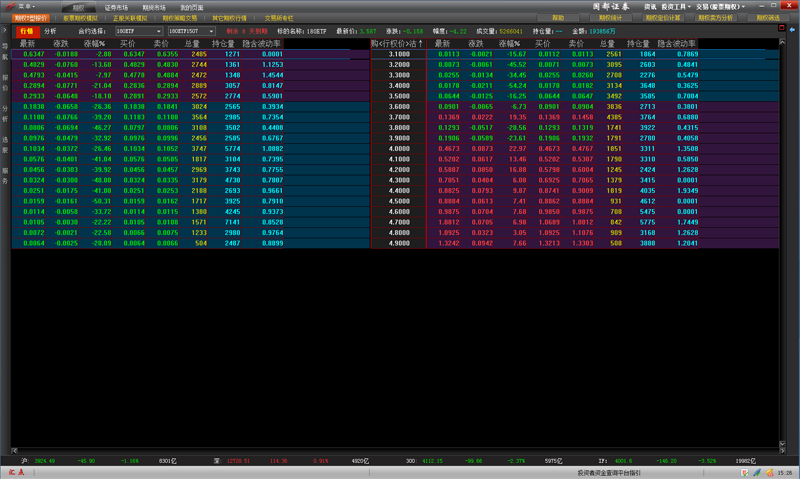Click the 帮助 help button
800x479 pixels.
tap(558, 18)
